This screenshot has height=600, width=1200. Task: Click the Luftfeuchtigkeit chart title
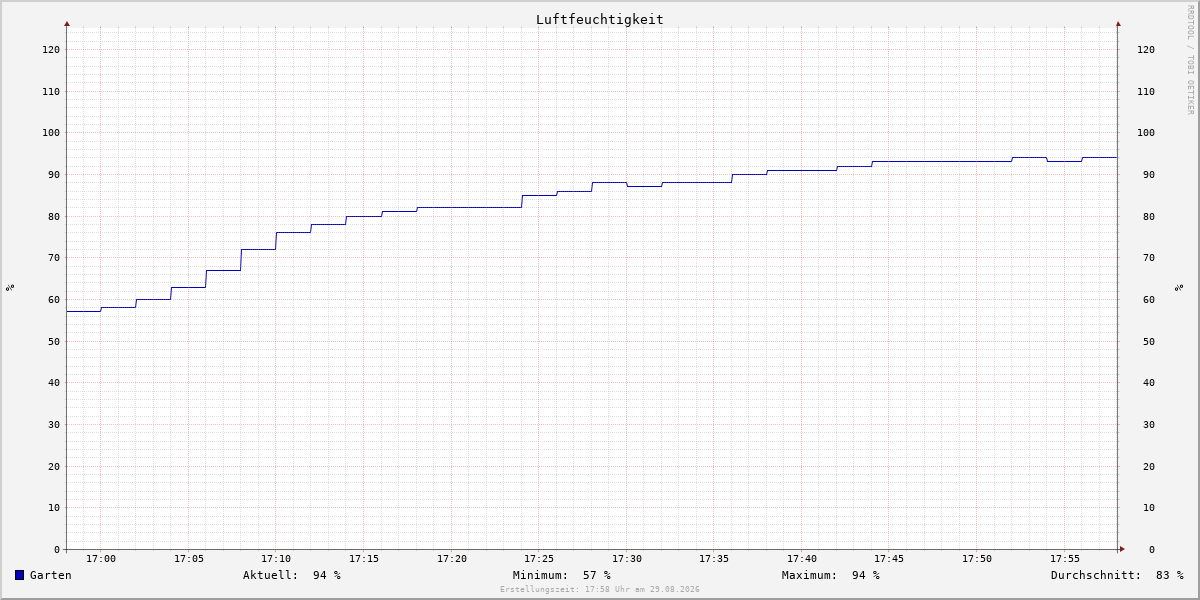(x=599, y=19)
